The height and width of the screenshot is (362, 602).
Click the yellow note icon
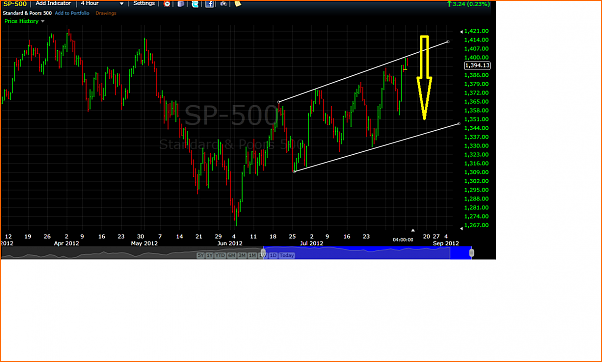(x=238, y=4)
